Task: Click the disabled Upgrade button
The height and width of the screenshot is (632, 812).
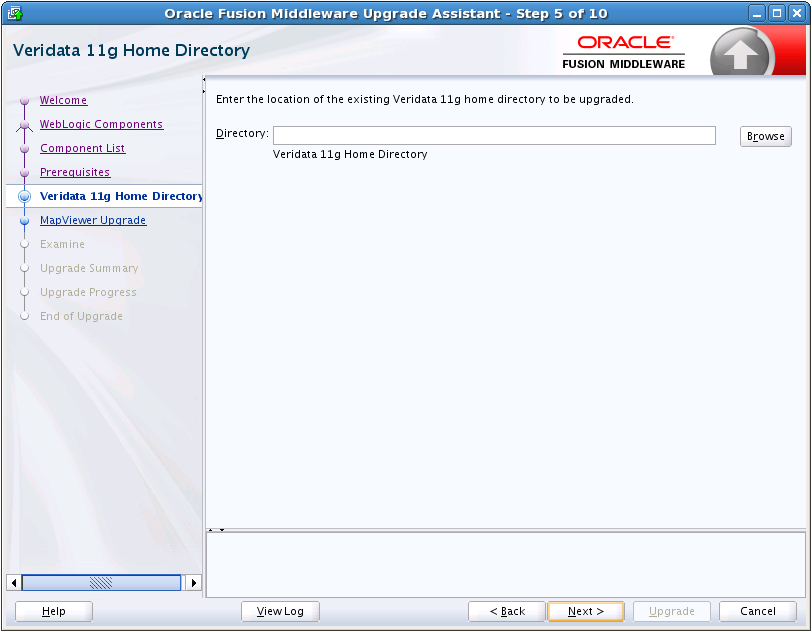Action: point(672,611)
